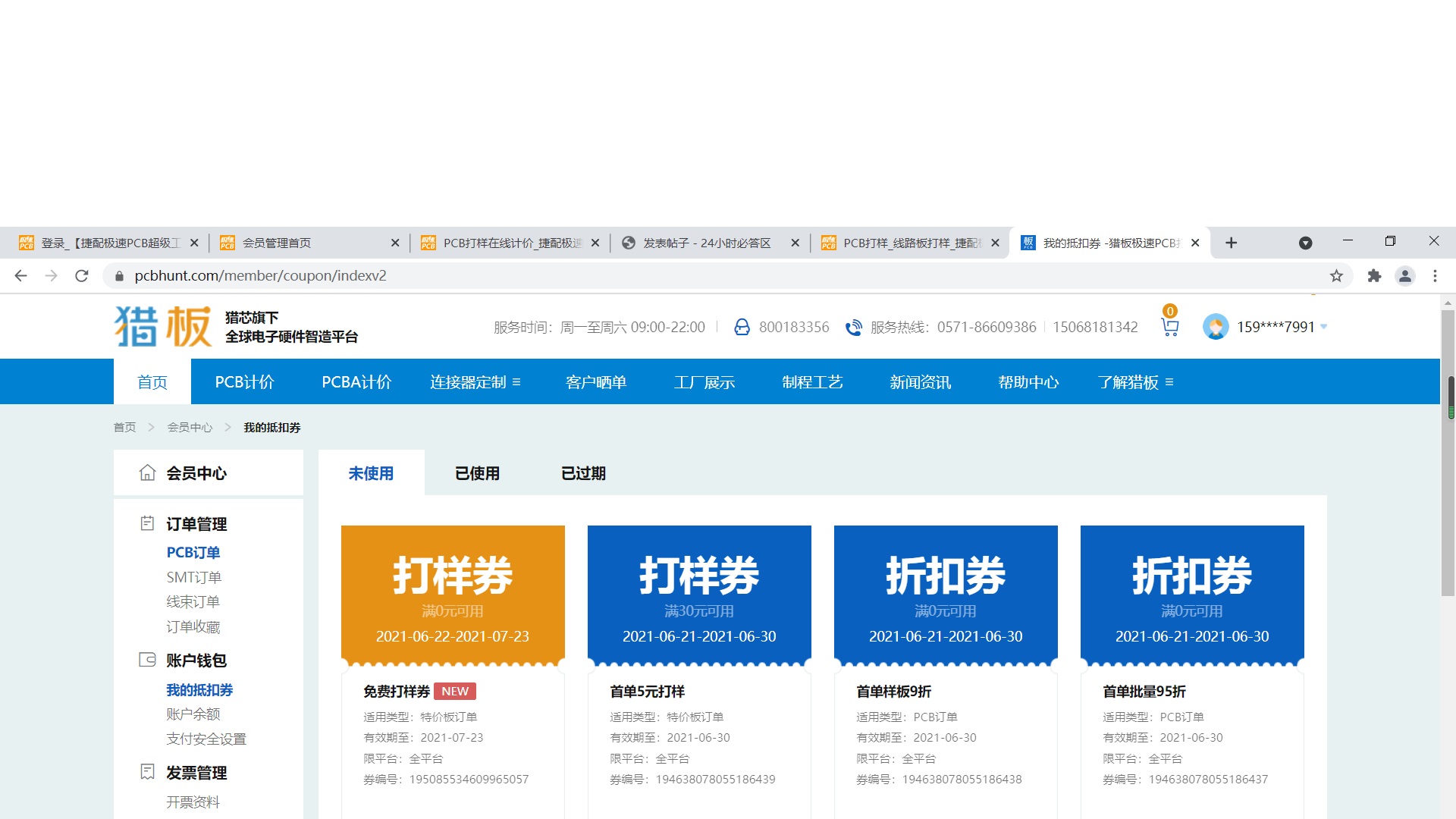Screen dimensions: 1456x819
Task: Go to 订单收藏 in sidebar
Action: (193, 626)
